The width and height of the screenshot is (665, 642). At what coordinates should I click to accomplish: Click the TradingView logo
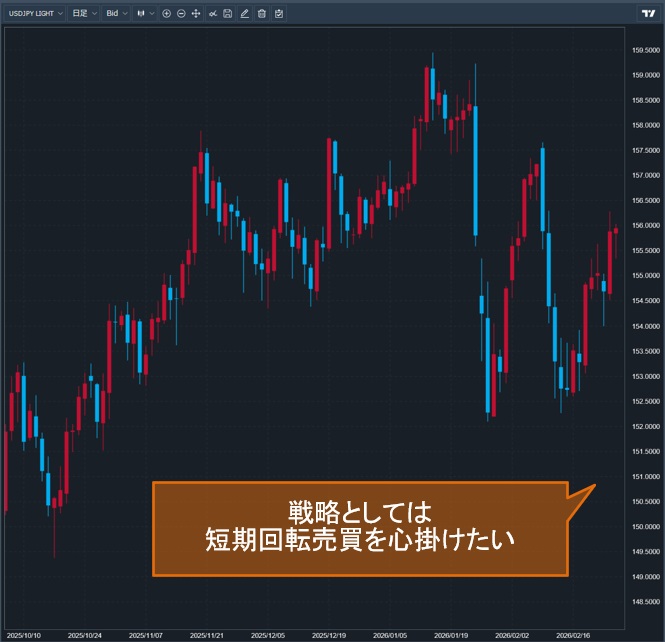coord(647,14)
